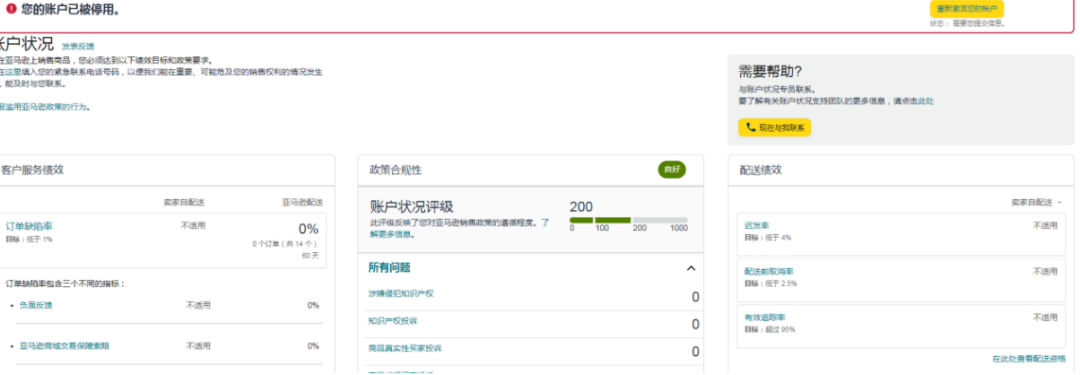
Task: Open the 卖家自配送 dropdown in 配送绩效
Action: pyautogui.click(x=1037, y=202)
